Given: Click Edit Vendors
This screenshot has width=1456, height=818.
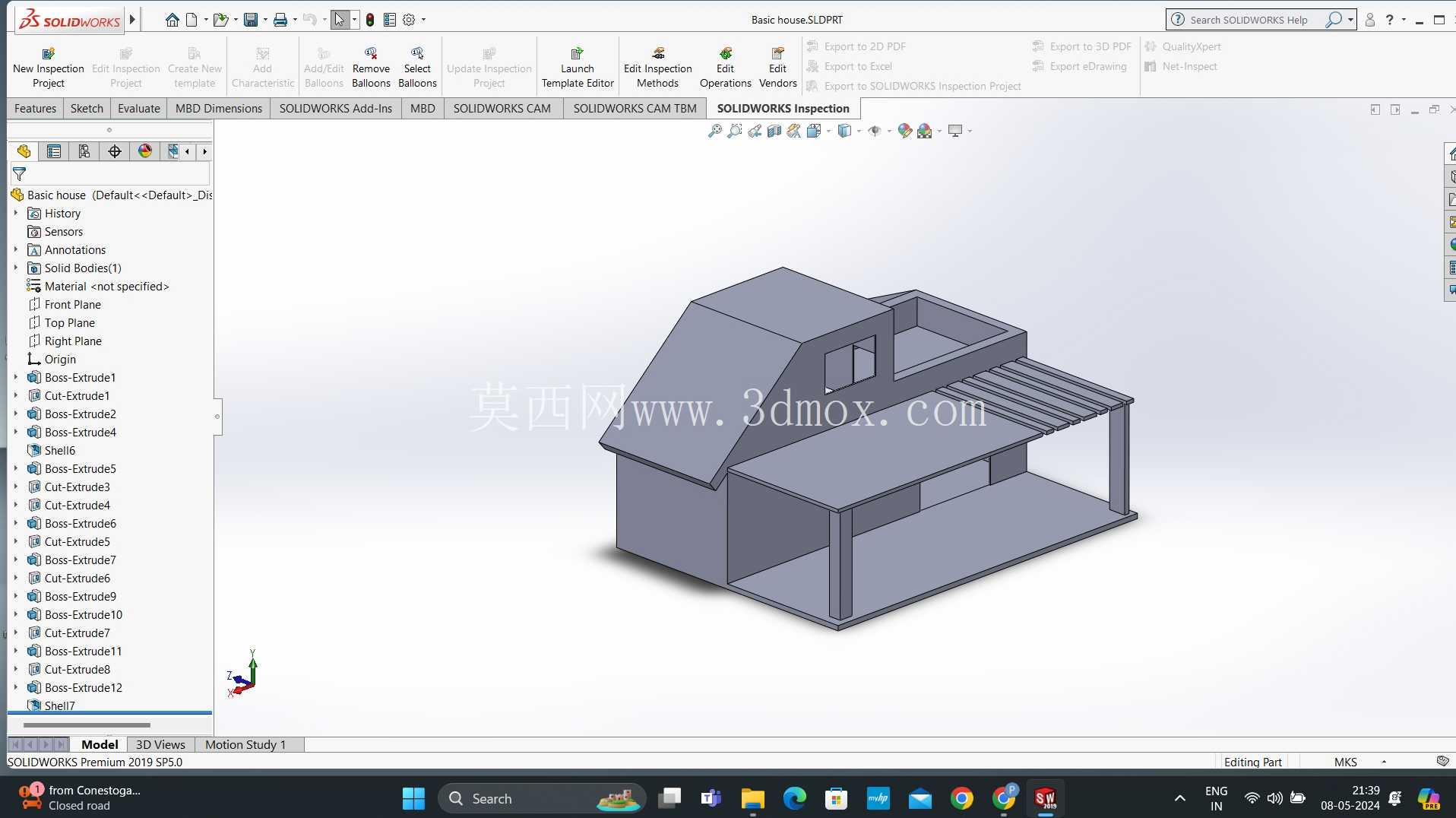Looking at the screenshot, I should point(778,68).
